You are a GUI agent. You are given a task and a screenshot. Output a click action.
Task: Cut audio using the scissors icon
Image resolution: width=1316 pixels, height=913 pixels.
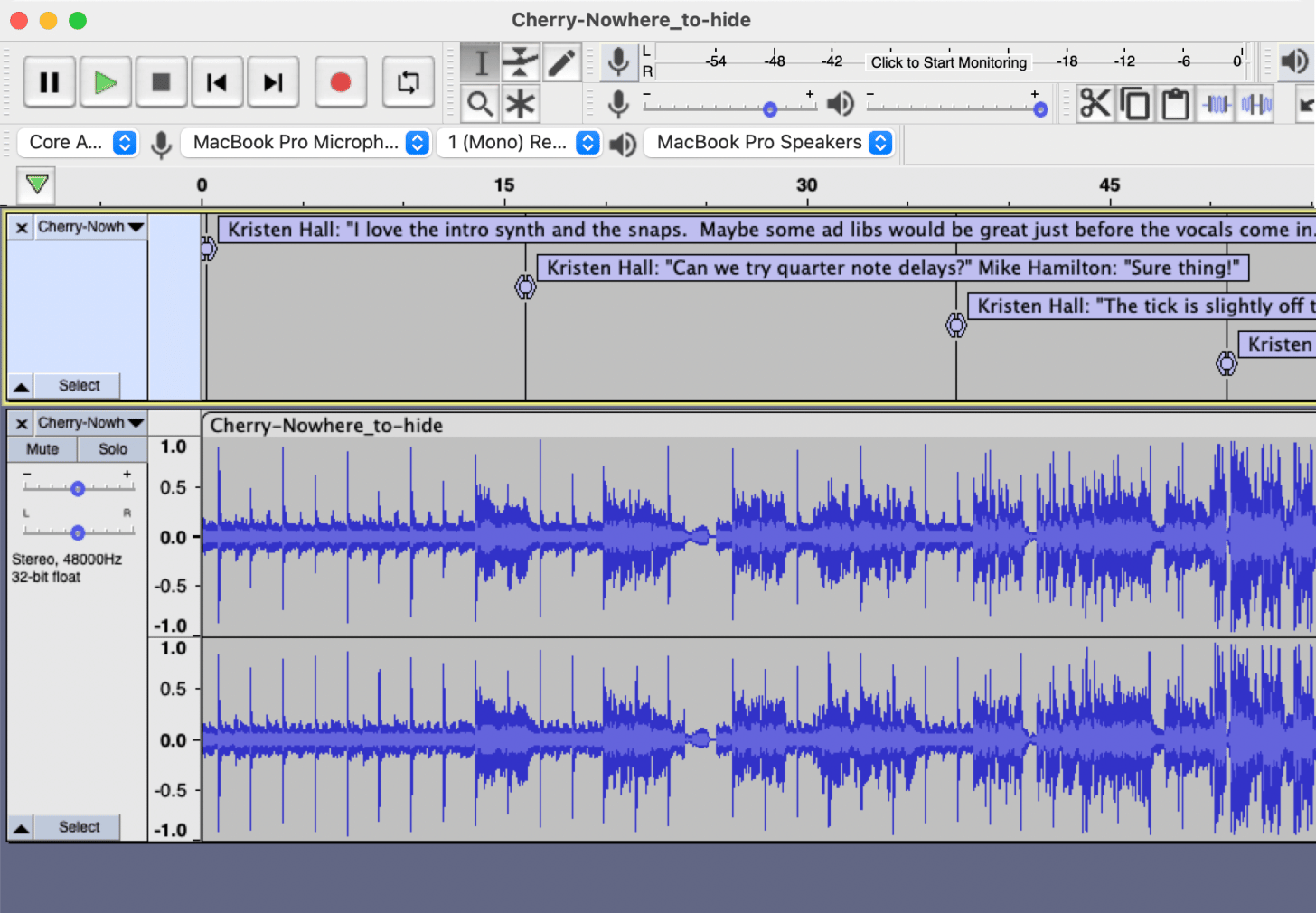point(1094,103)
